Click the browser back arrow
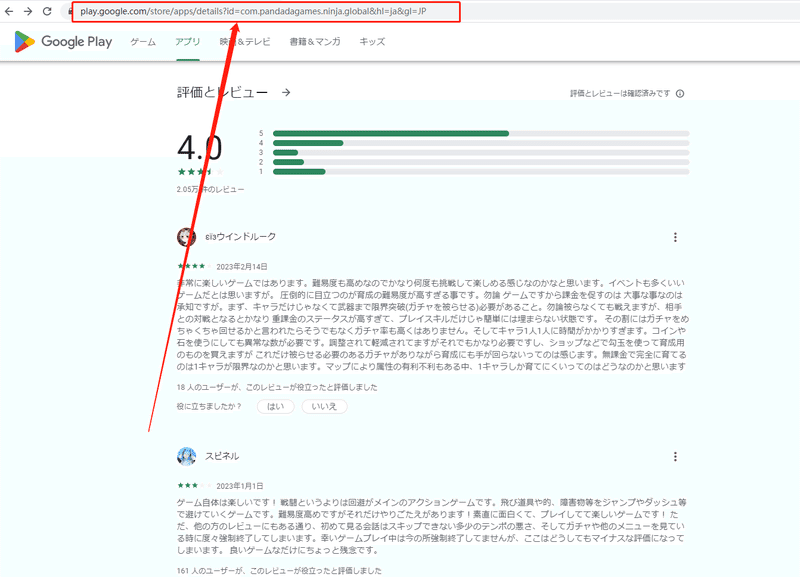 pyautogui.click(x=9, y=11)
